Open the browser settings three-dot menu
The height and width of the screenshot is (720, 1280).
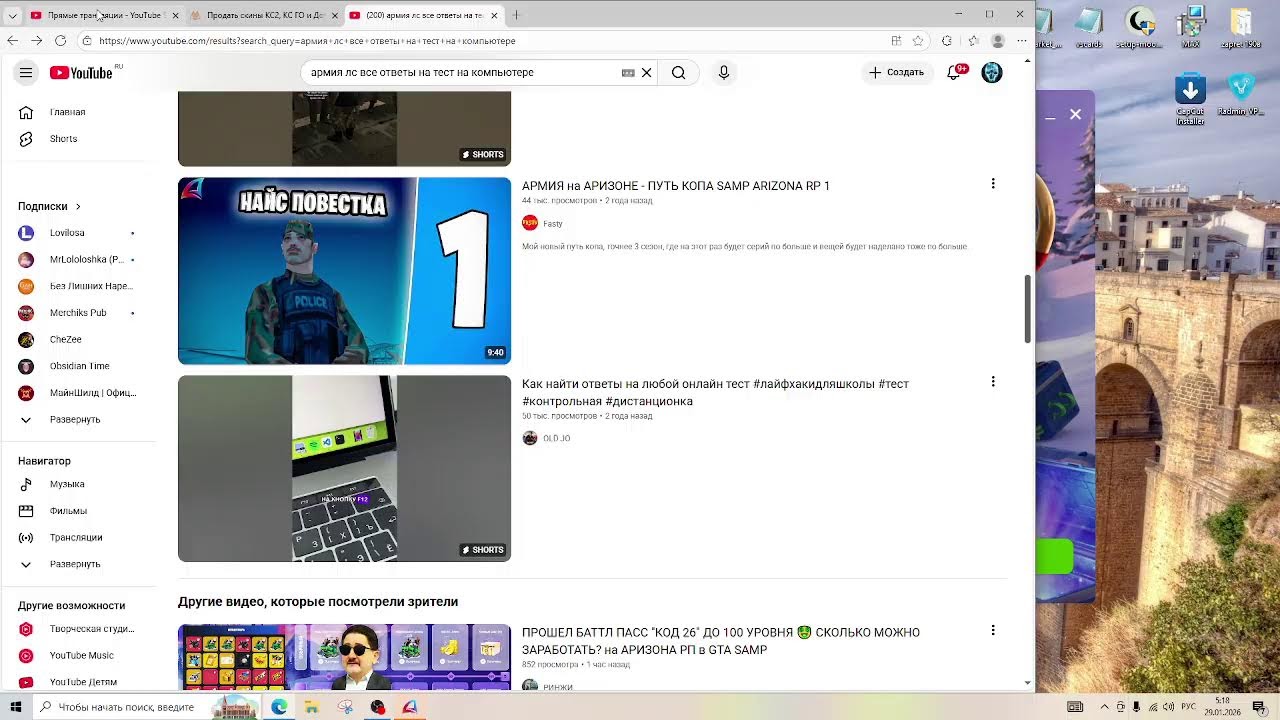tap(1021, 41)
